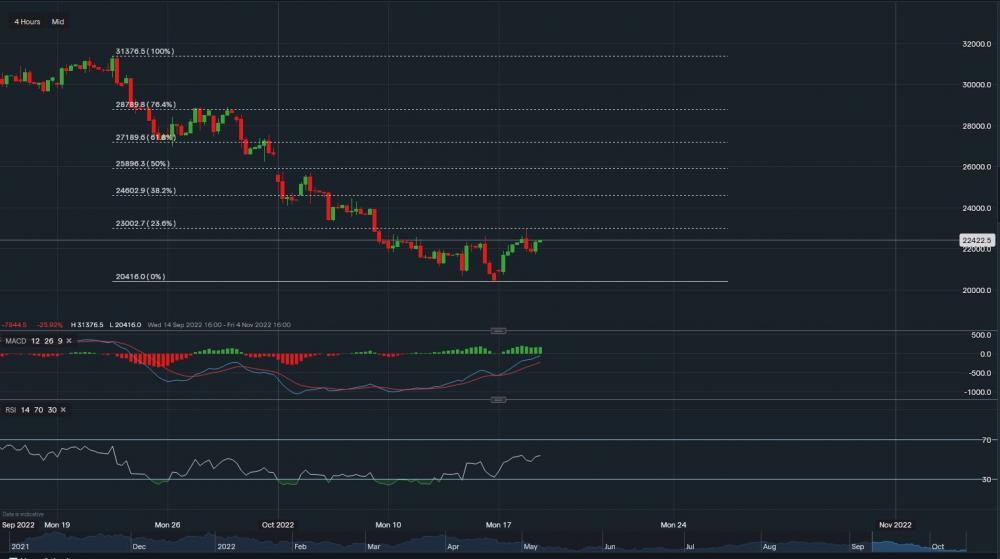Click the Mon 17 date on time axis
Screen dimensions: 1000x559
(x=498, y=524)
